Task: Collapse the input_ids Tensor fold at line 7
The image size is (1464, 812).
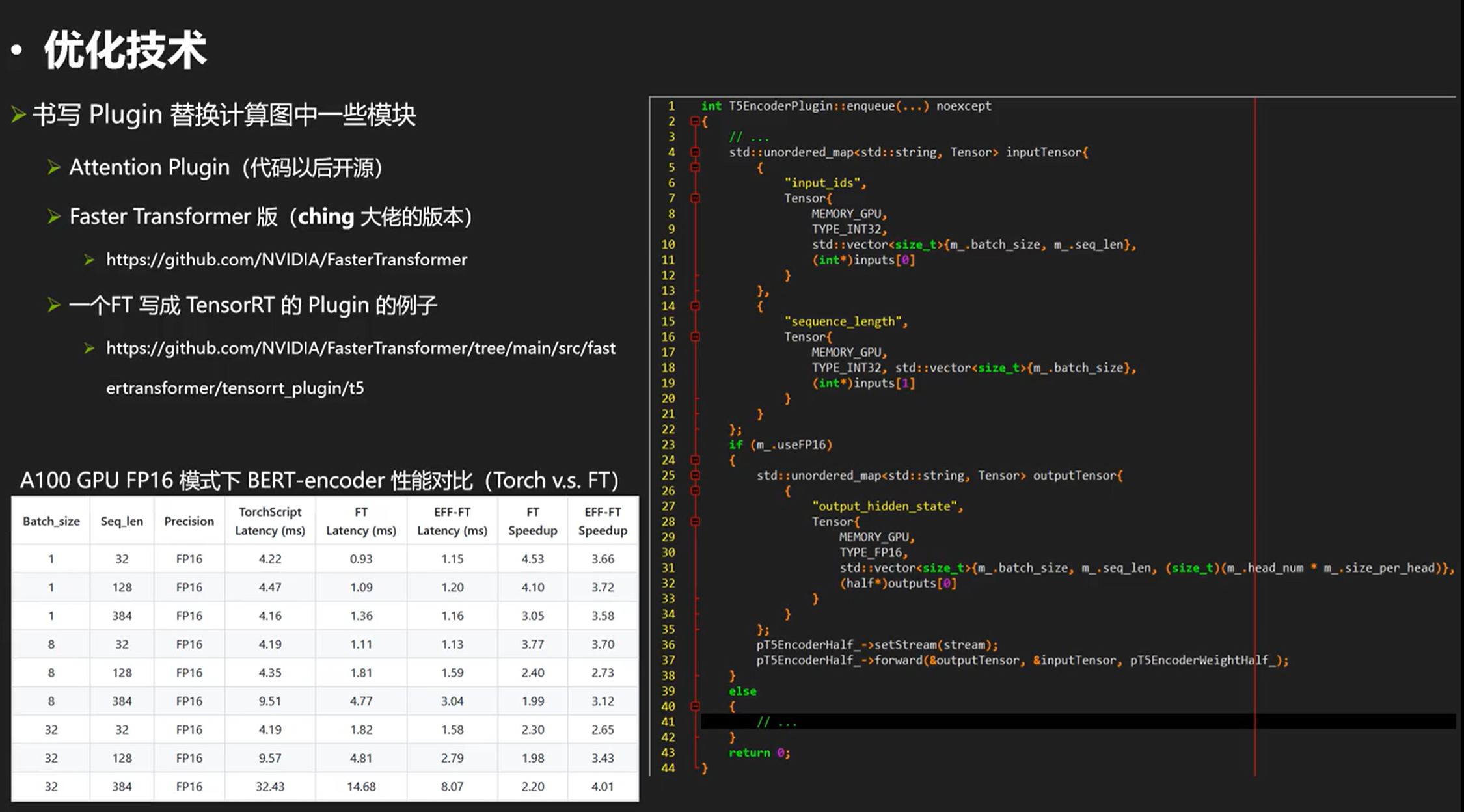Action: pyautogui.click(x=695, y=198)
